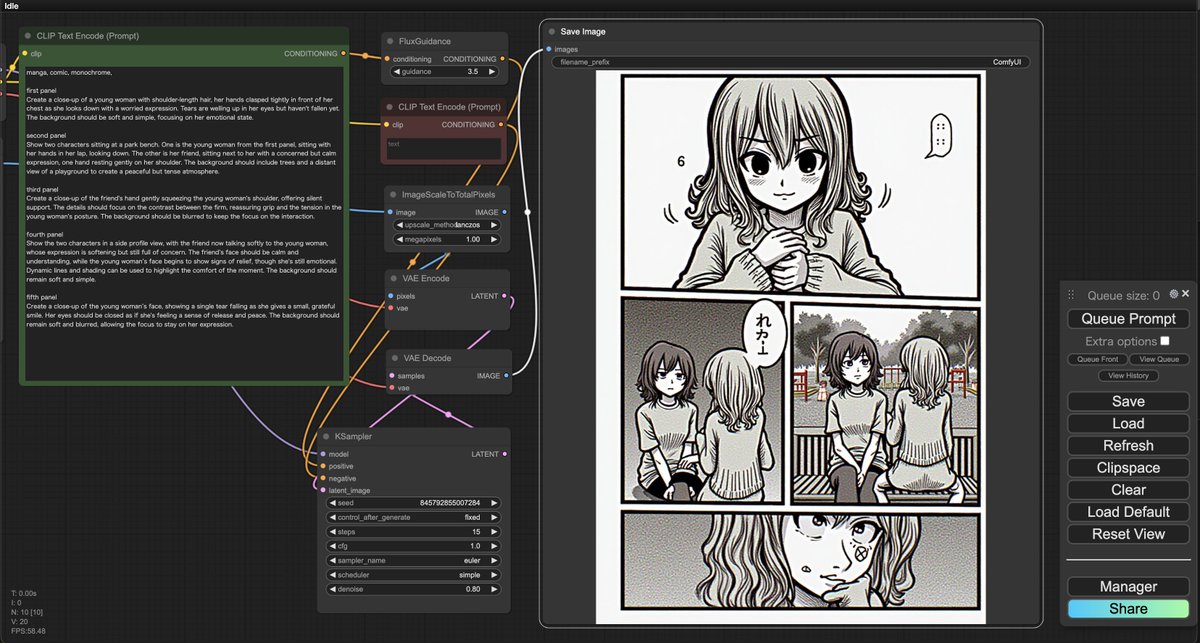Click the KSampler latent_image input socket

tap(322, 490)
